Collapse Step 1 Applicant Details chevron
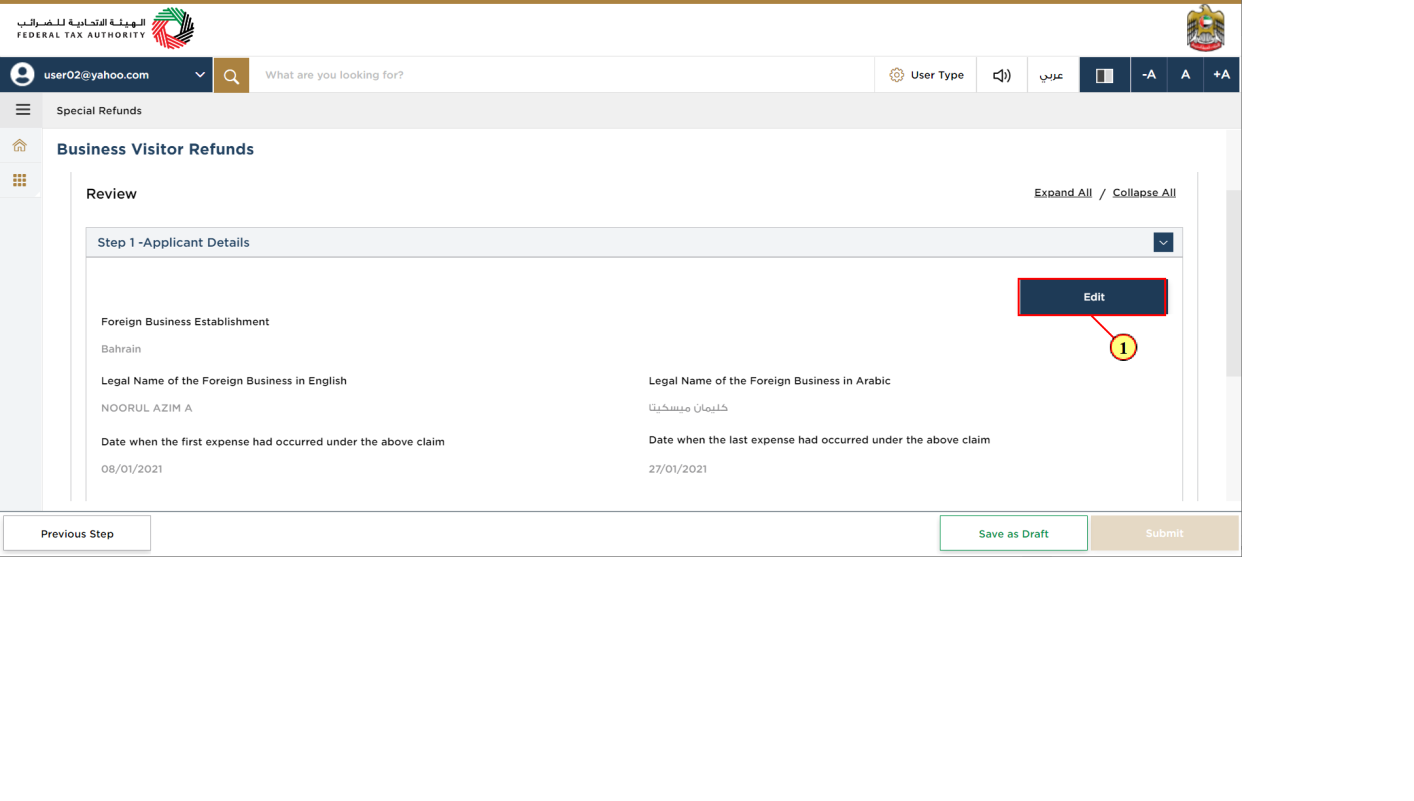Screen dimensions: 1414x801 pos(1162,242)
